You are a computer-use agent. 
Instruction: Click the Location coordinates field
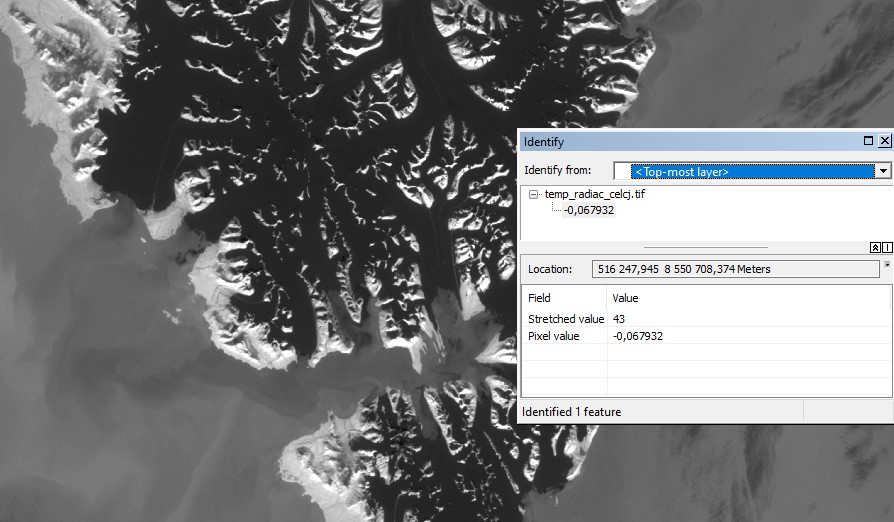735,269
